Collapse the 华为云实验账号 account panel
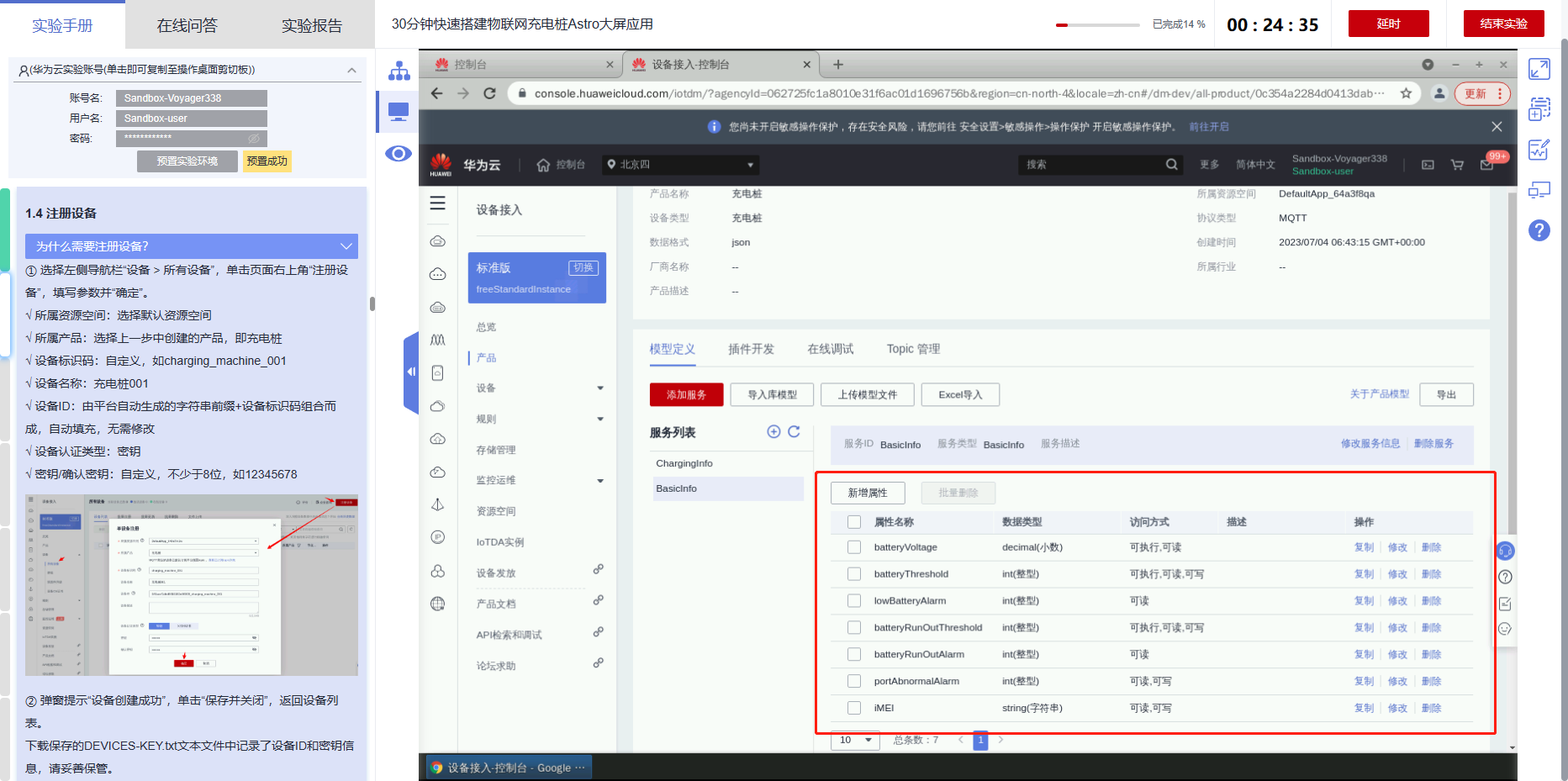The image size is (1568, 781). click(351, 71)
